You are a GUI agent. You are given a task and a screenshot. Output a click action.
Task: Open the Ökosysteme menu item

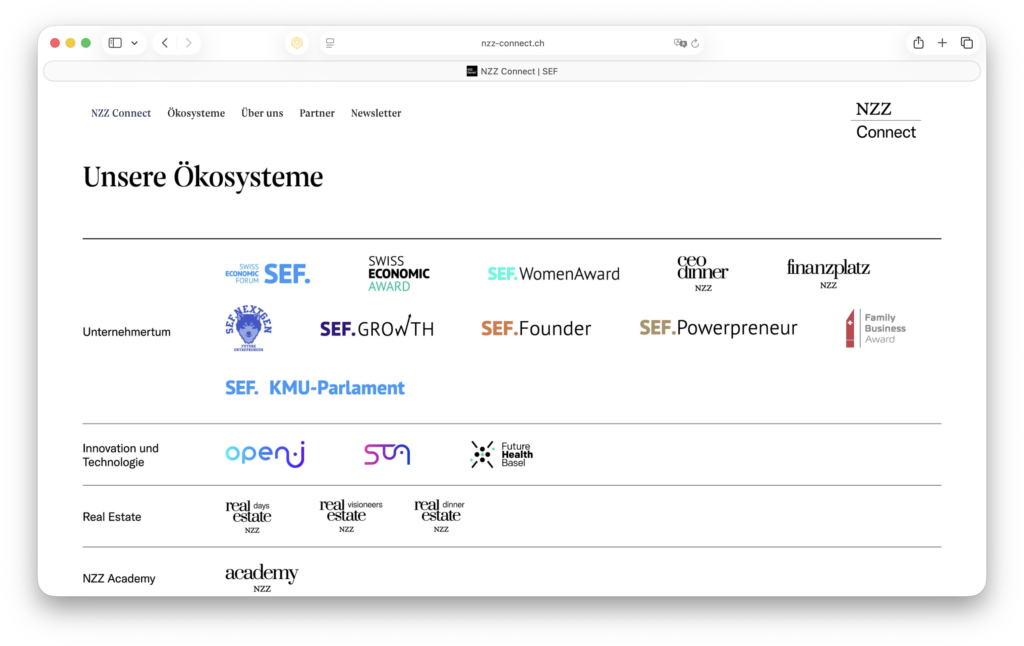(196, 113)
